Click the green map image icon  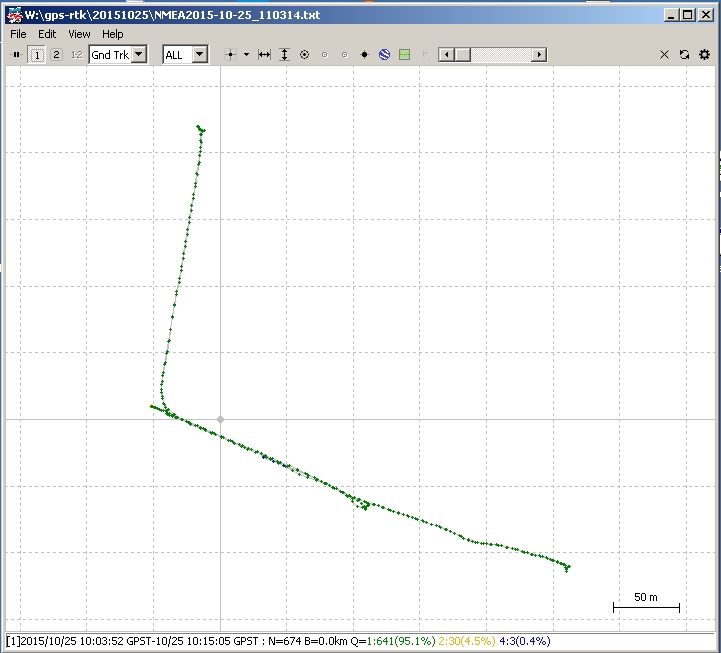point(404,55)
